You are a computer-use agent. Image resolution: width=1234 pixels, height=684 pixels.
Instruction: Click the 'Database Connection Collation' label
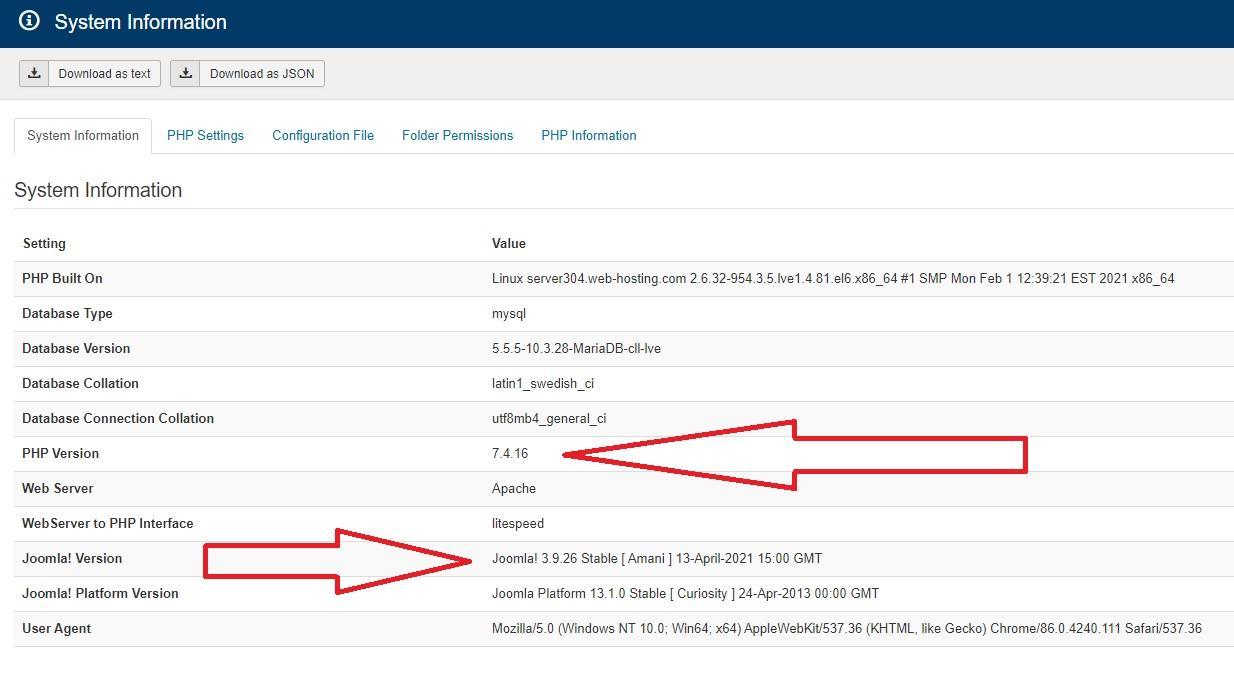coord(118,418)
